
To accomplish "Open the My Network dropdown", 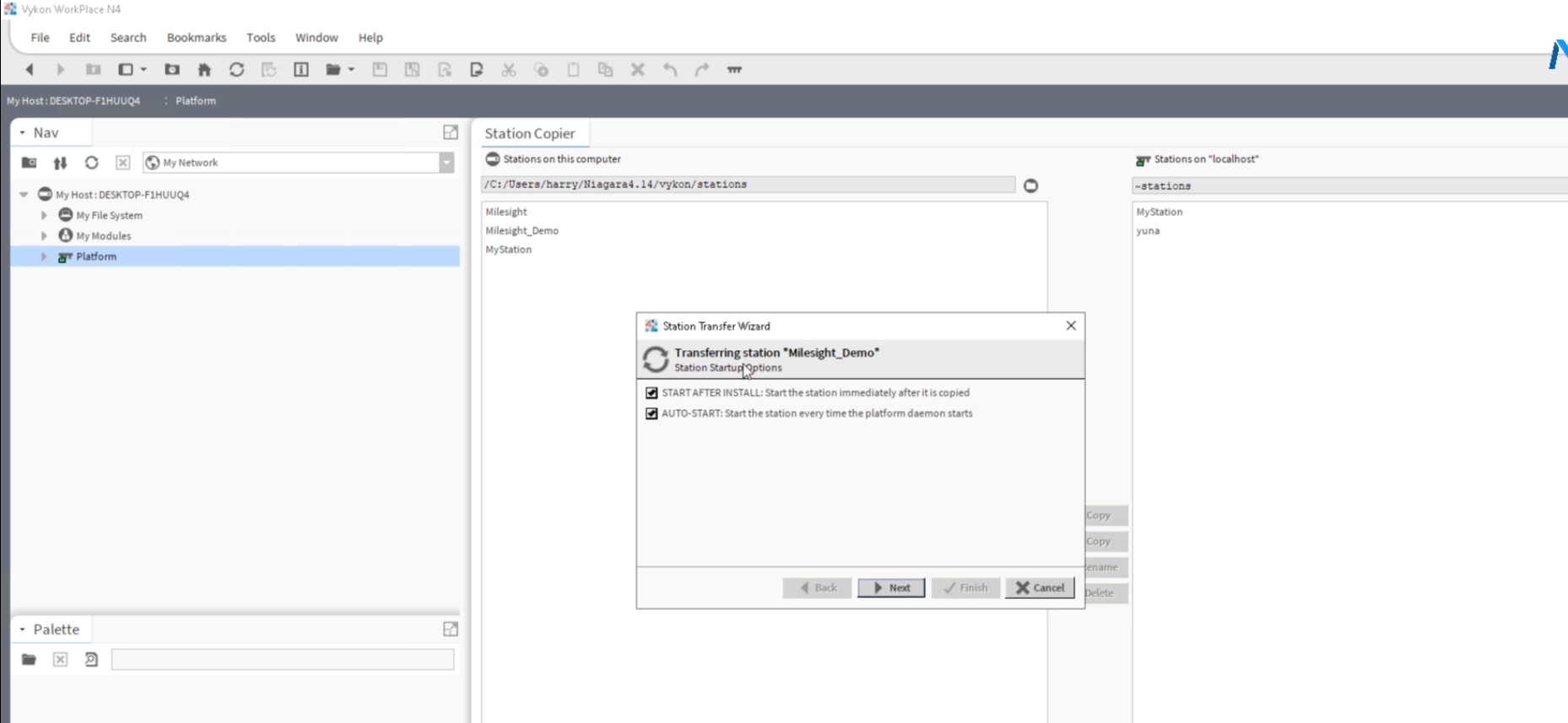I will 446,163.
